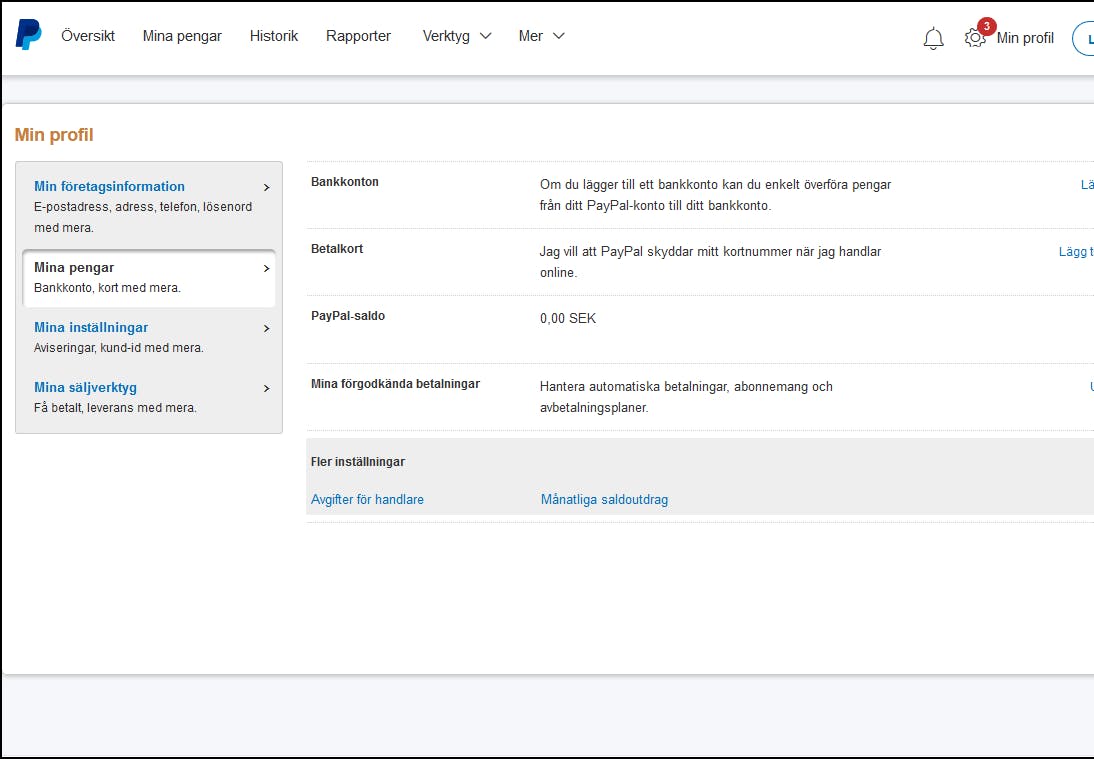Click Mina förgodkända betalningar label
This screenshot has width=1094, height=759.
tap(396, 384)
